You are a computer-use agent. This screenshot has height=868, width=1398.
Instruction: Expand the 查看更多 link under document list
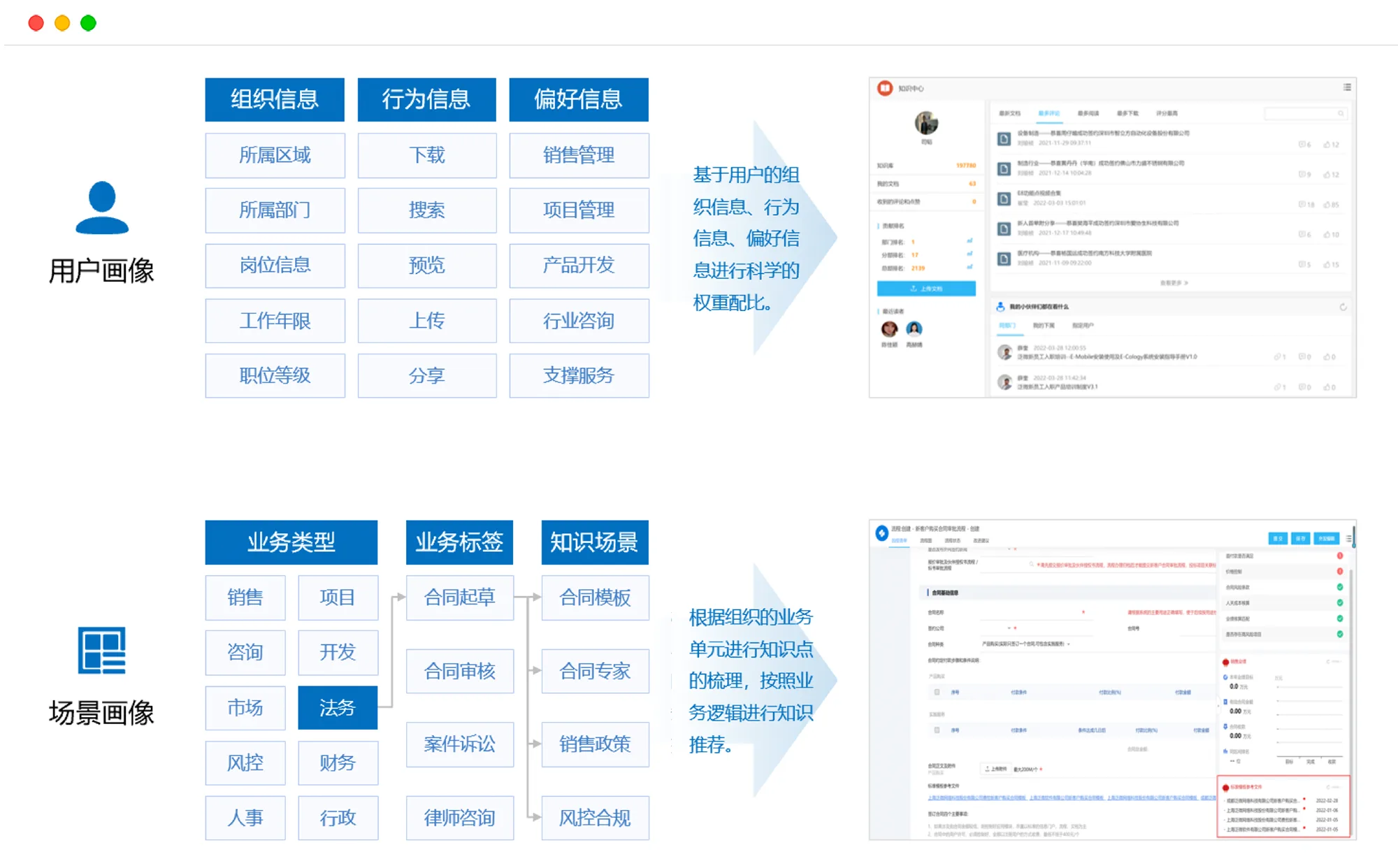pyautogui.click(x=1174, y=283)
